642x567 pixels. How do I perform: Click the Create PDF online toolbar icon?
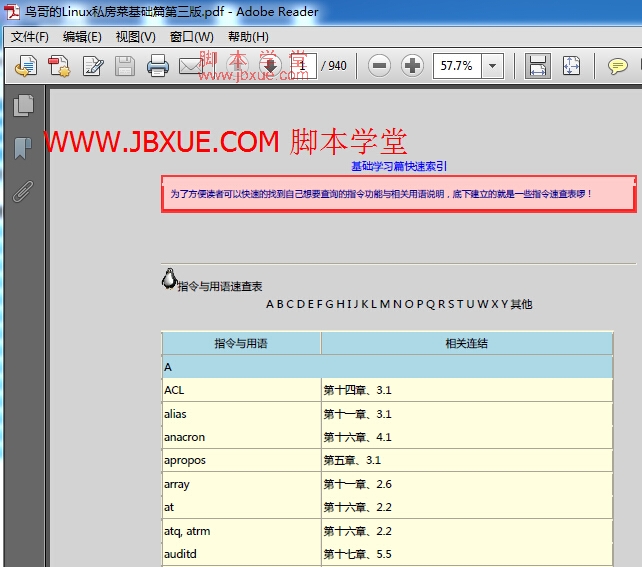(x=26, y=66)
